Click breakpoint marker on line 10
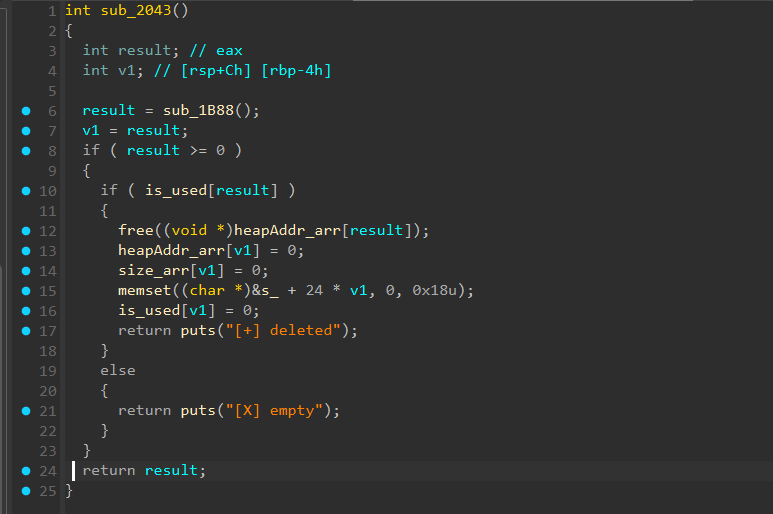Image resolution: width=773 pixels, height=514 pixels. tap(27, 191)
